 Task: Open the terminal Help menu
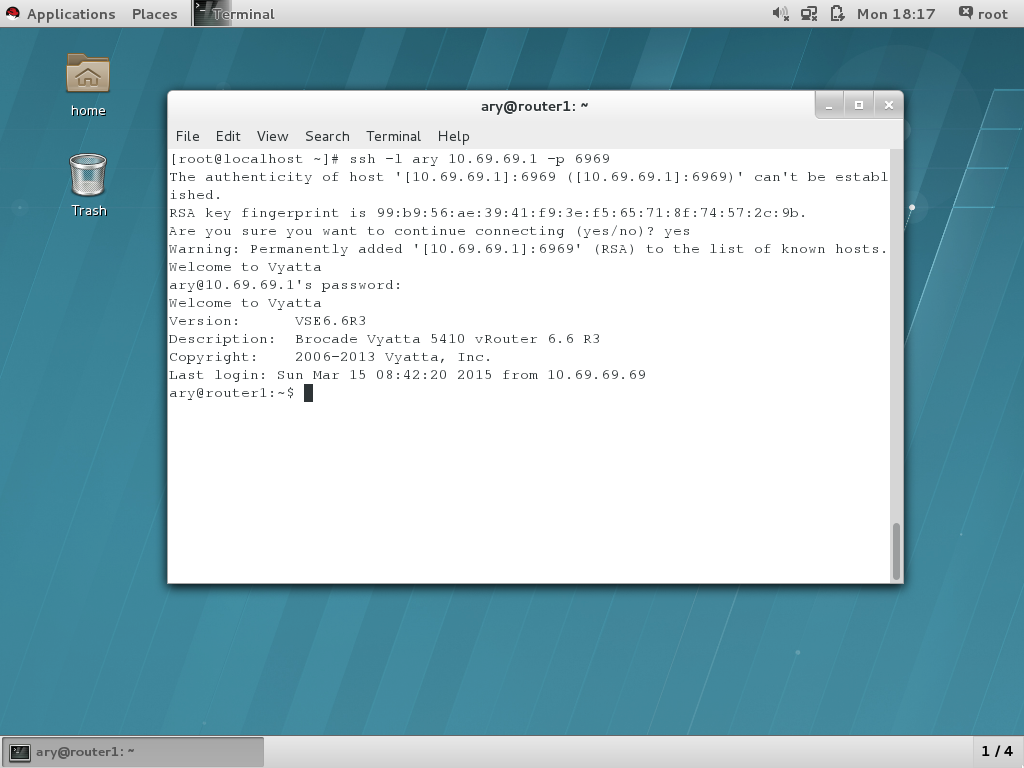[453, 136]
